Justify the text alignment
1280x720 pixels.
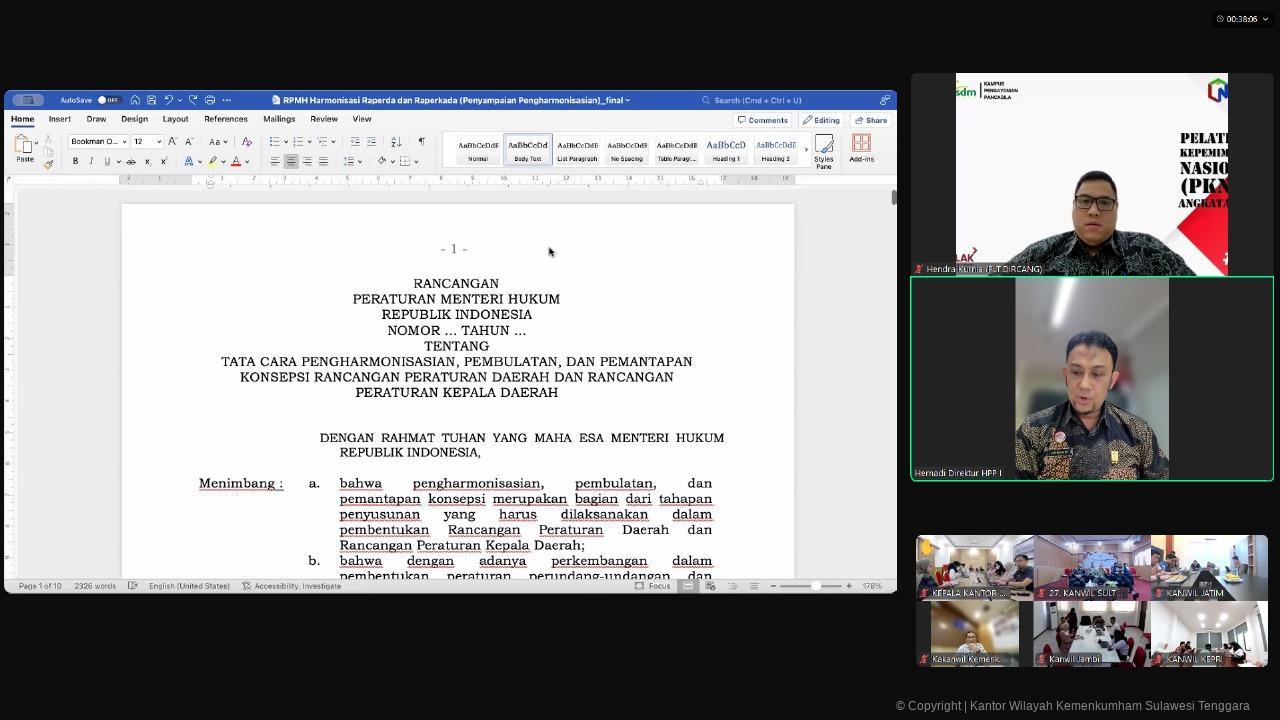pos(323,161)
